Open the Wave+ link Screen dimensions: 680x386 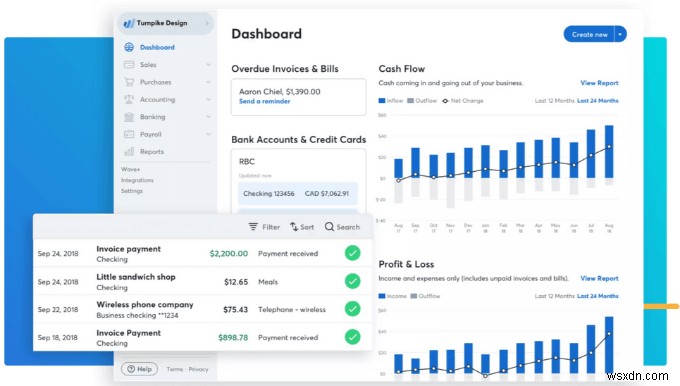pos(130,169)
